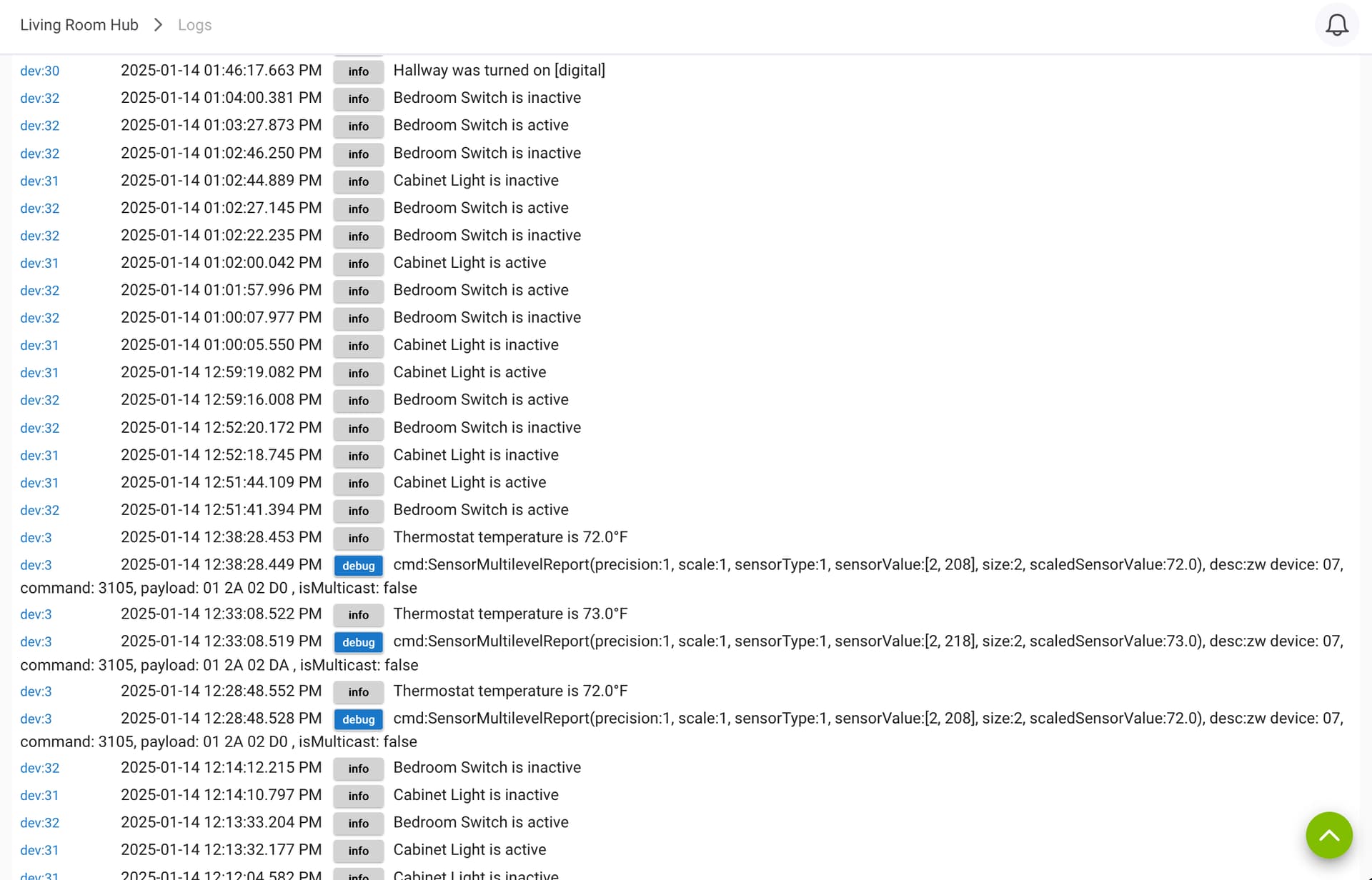Viewport: 1372px width, 880px height.
Task: Click the debug badge at 12:33:08.519 PM
Action: click(x=359, y=642)
